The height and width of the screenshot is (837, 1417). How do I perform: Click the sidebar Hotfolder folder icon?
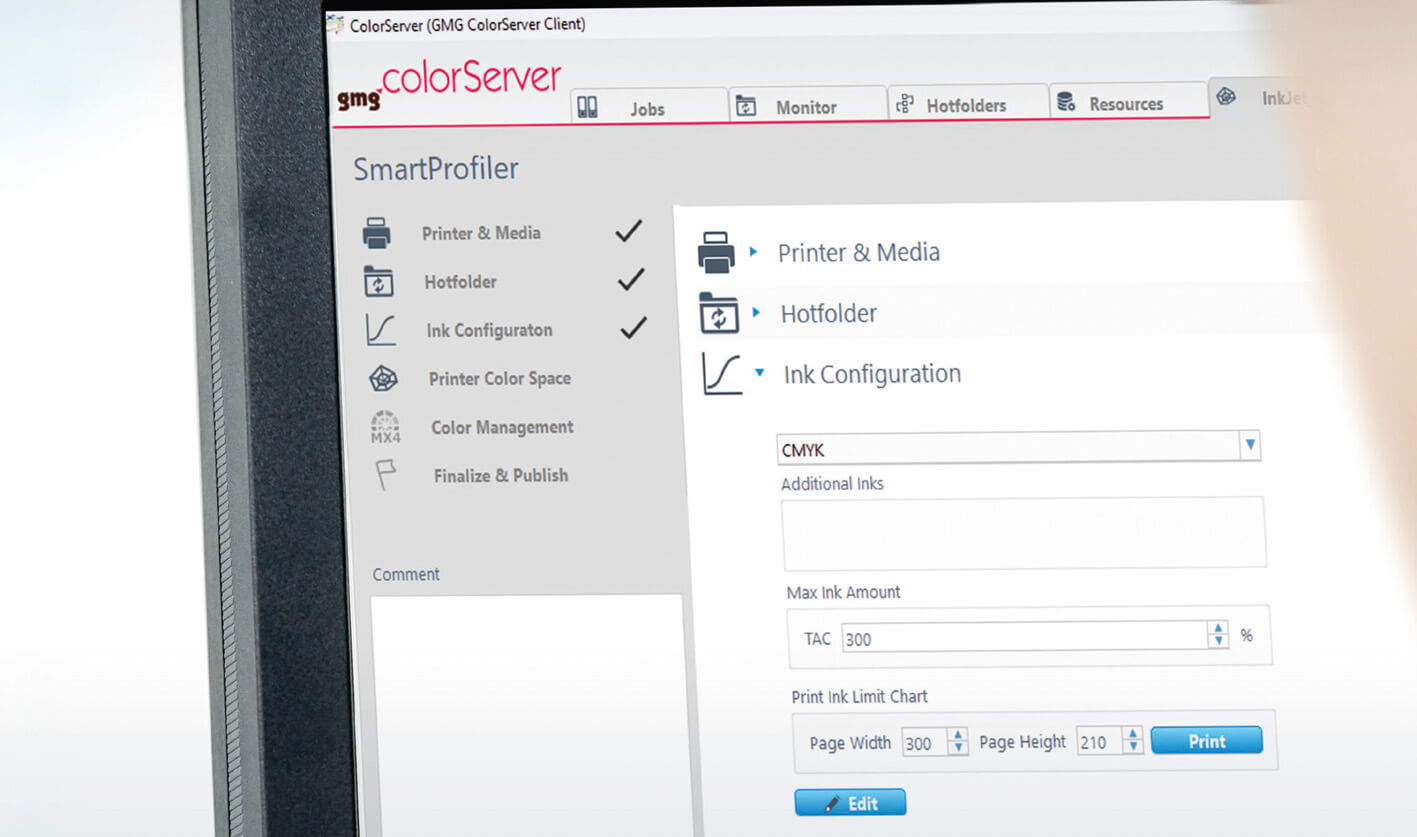378,281
